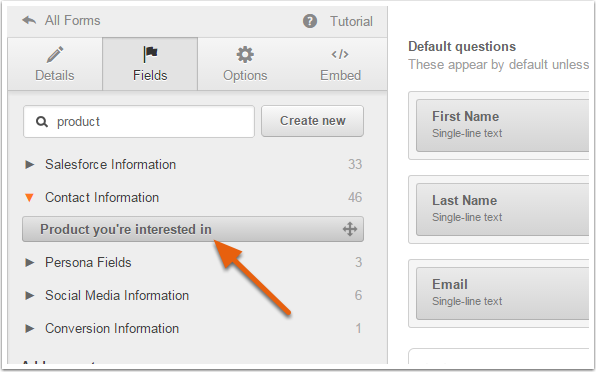Open the Tutorial link
The width and height of the screenshot is (596, 372).
[x=351, y=21]
